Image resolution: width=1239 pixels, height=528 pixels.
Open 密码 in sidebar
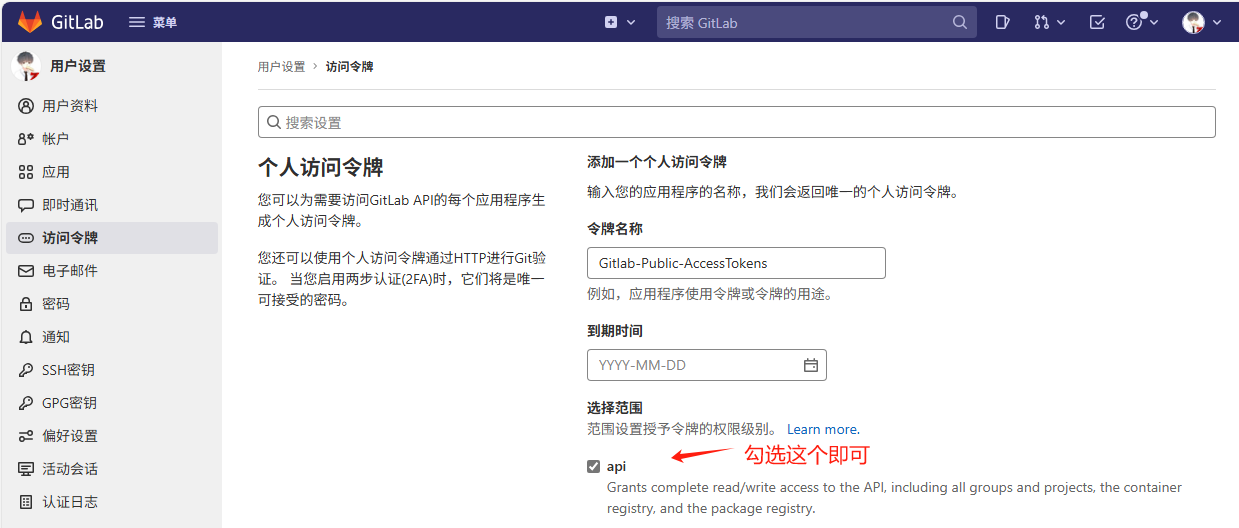(x=112, y=304)
